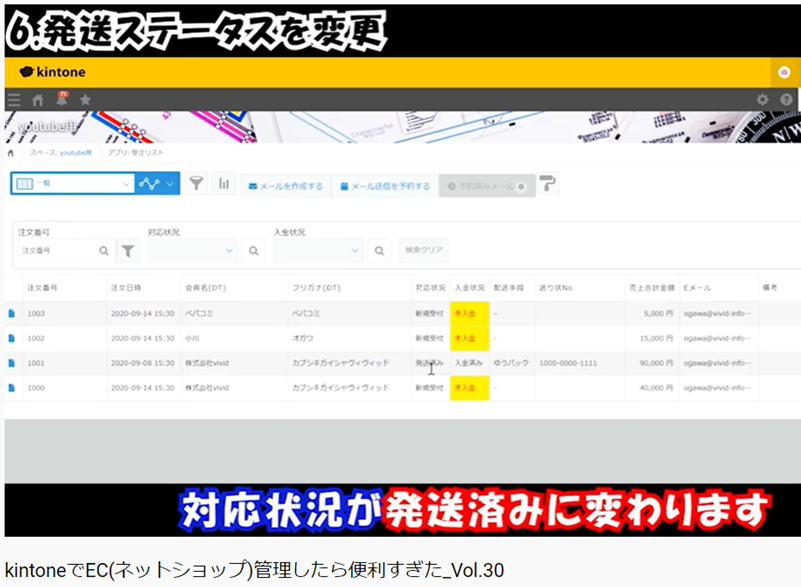Open the kintone hamburger menu
Viewport: 801px width, 587px height.
pos(13,98)
